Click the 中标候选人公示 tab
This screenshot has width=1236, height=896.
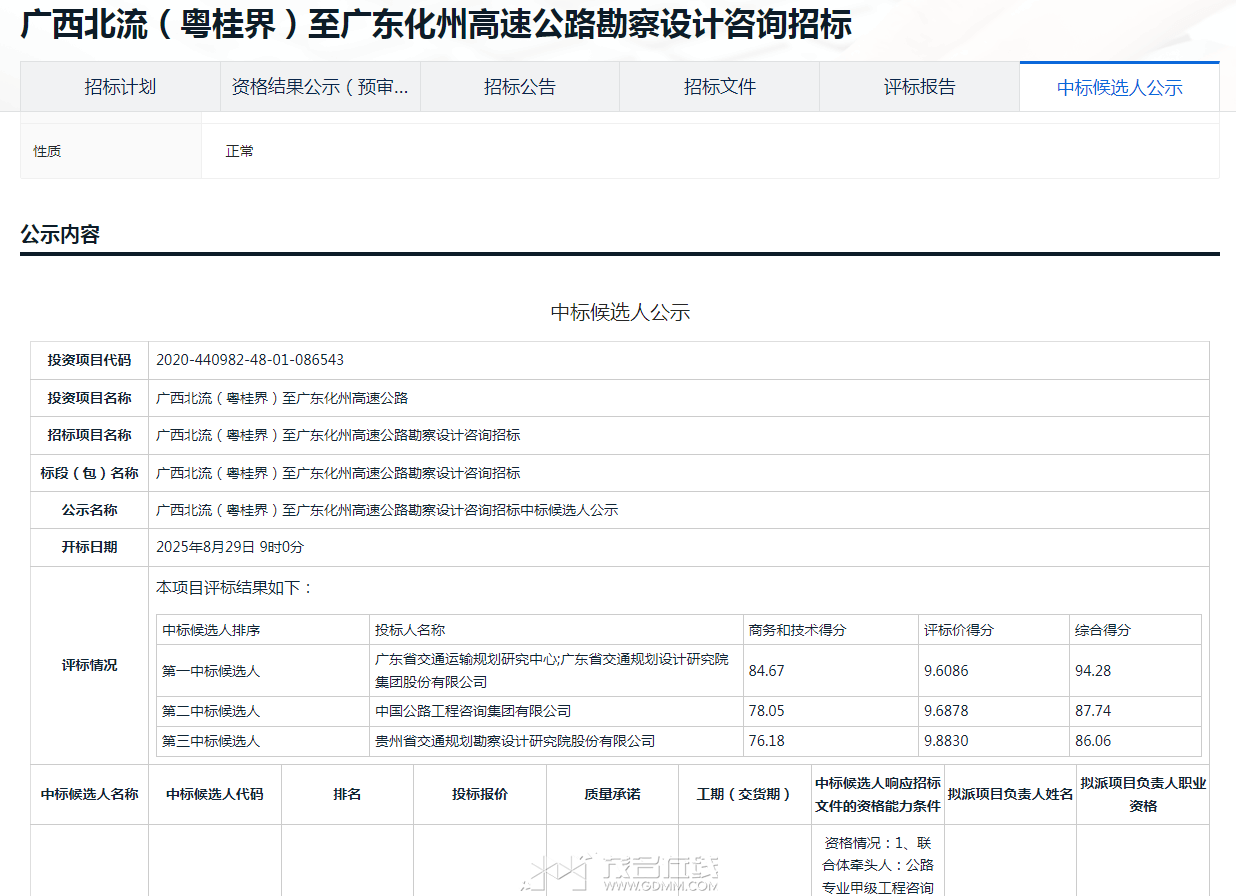(x=1120, y=88)
